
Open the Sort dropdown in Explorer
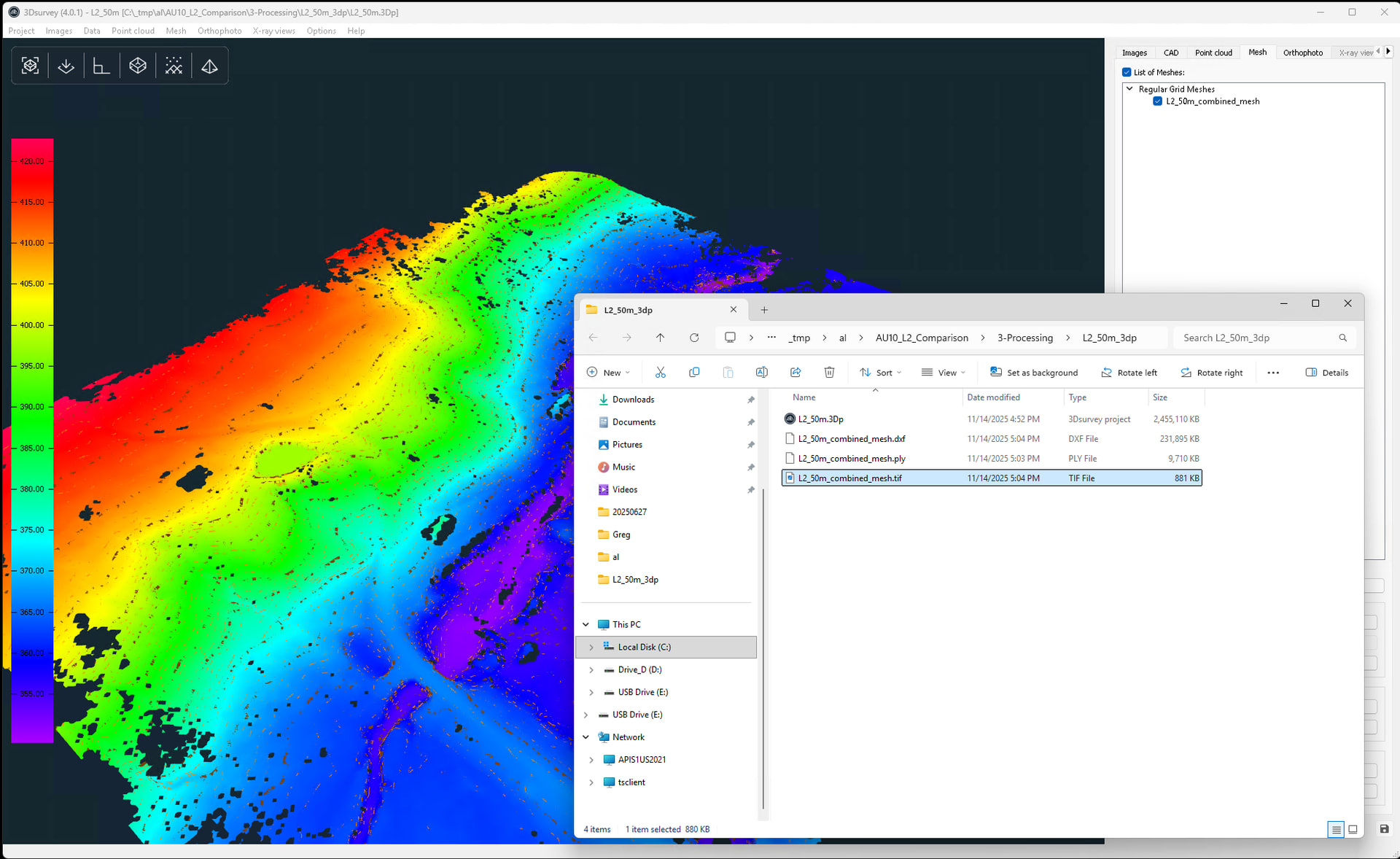pos(880,373)
